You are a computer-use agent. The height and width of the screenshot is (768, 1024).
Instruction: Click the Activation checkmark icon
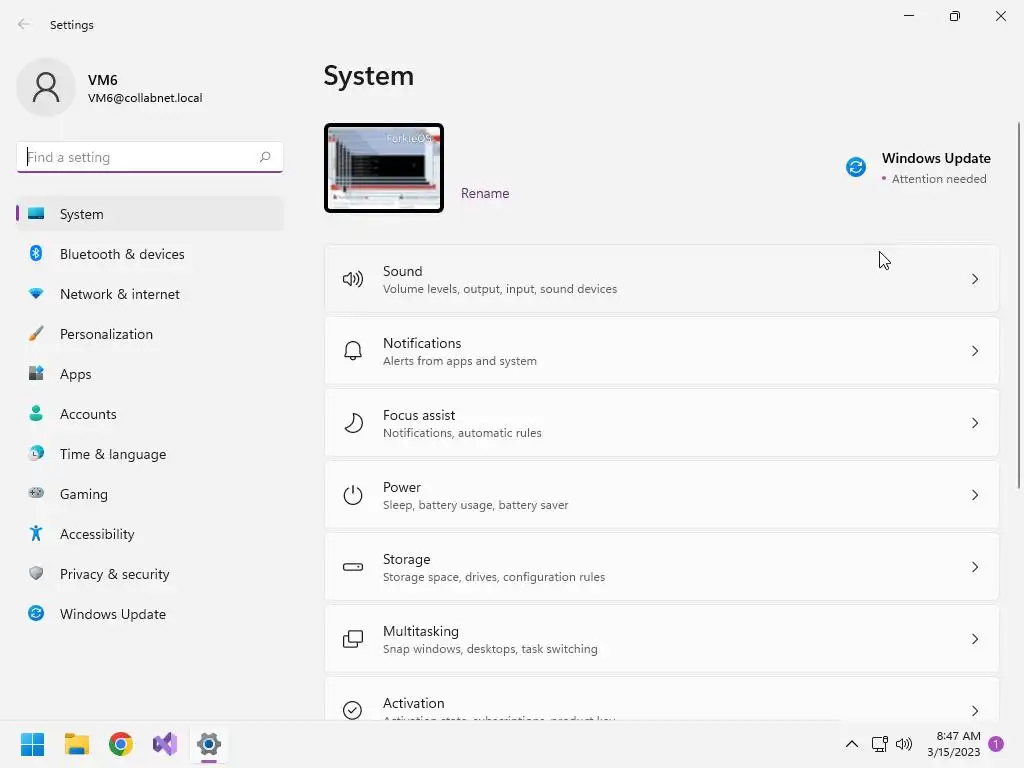(x=353, y=710)
